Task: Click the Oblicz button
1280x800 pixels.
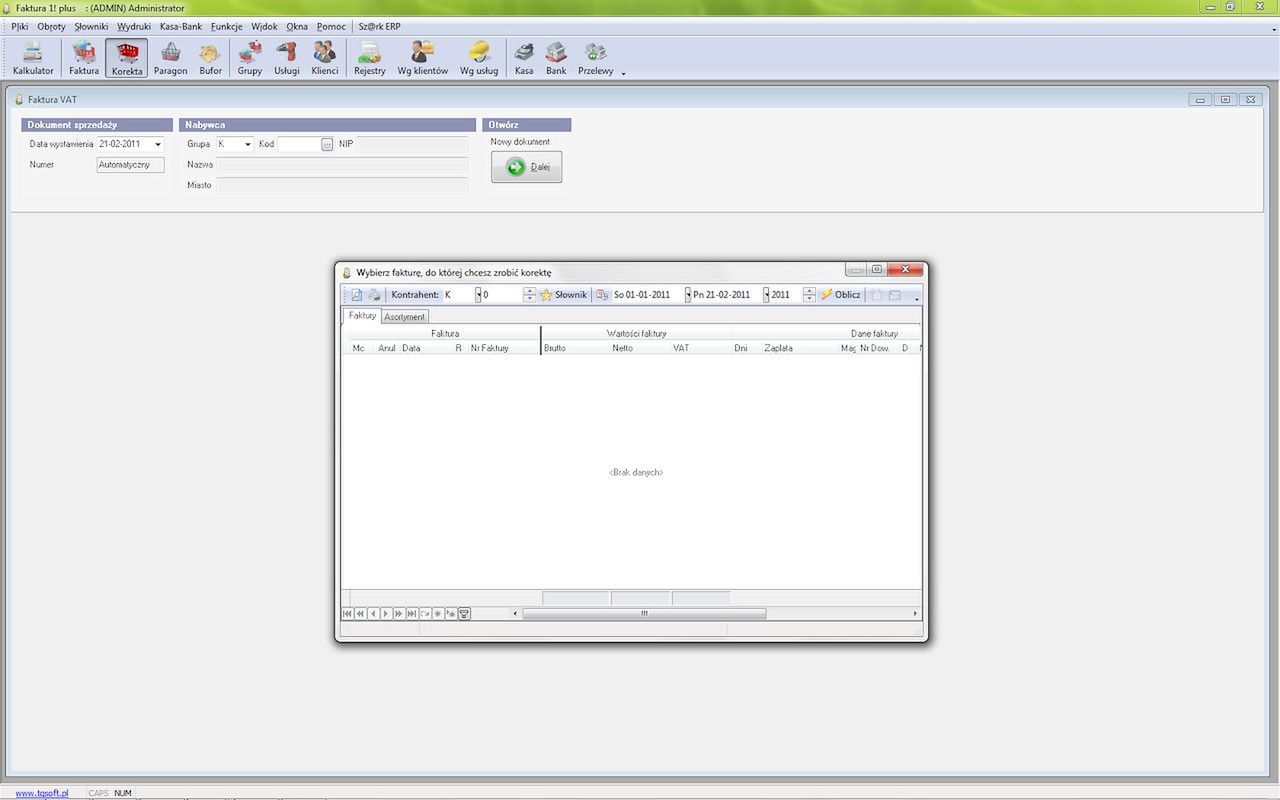Action: (x=841, y=295)
